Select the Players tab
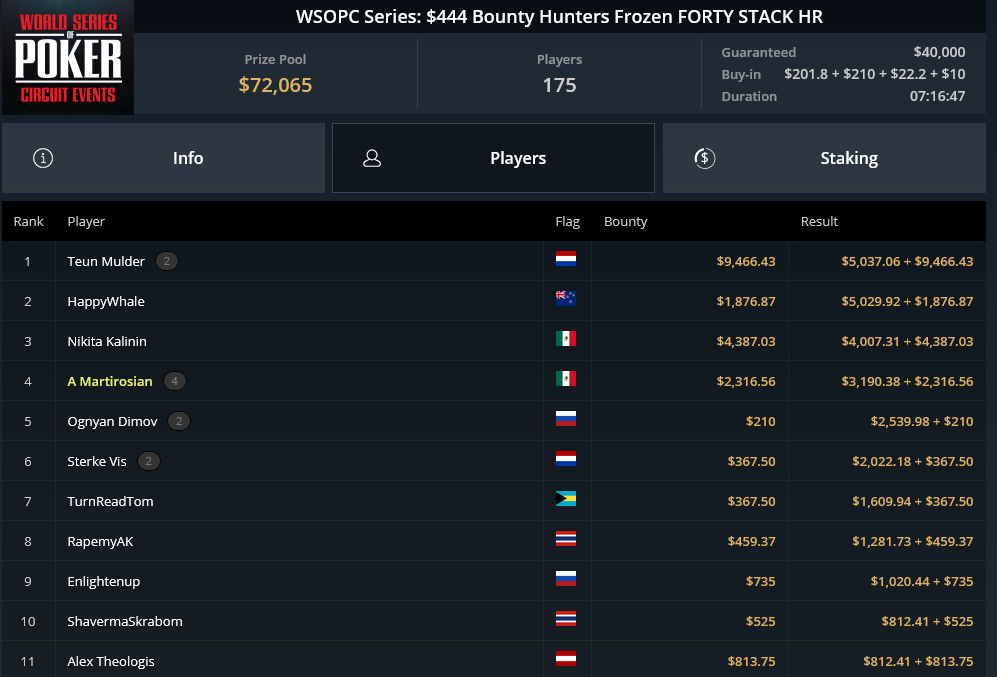Screen dimensions: 997x677 (x=493, y=158)
